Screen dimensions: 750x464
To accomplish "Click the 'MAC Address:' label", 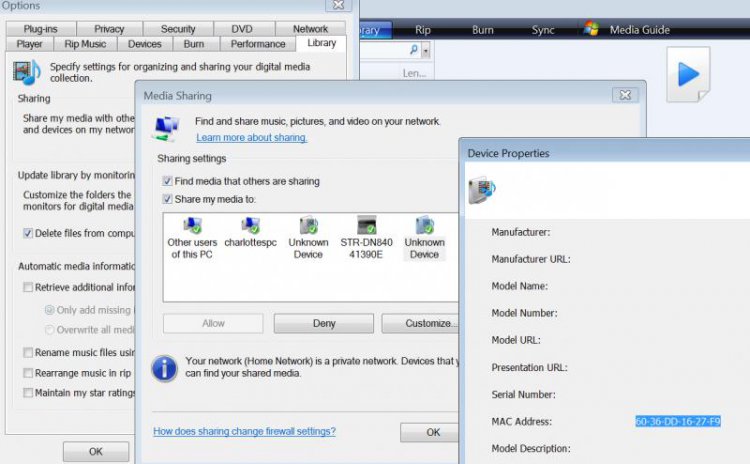I will (521, 422).
